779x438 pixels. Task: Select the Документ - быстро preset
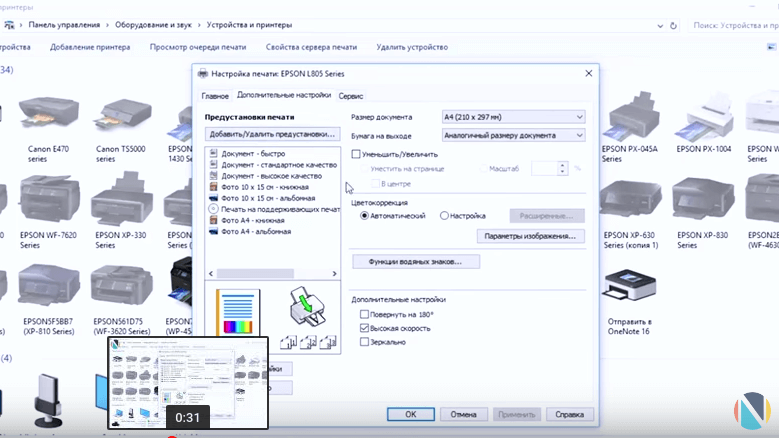click(253, 153)
